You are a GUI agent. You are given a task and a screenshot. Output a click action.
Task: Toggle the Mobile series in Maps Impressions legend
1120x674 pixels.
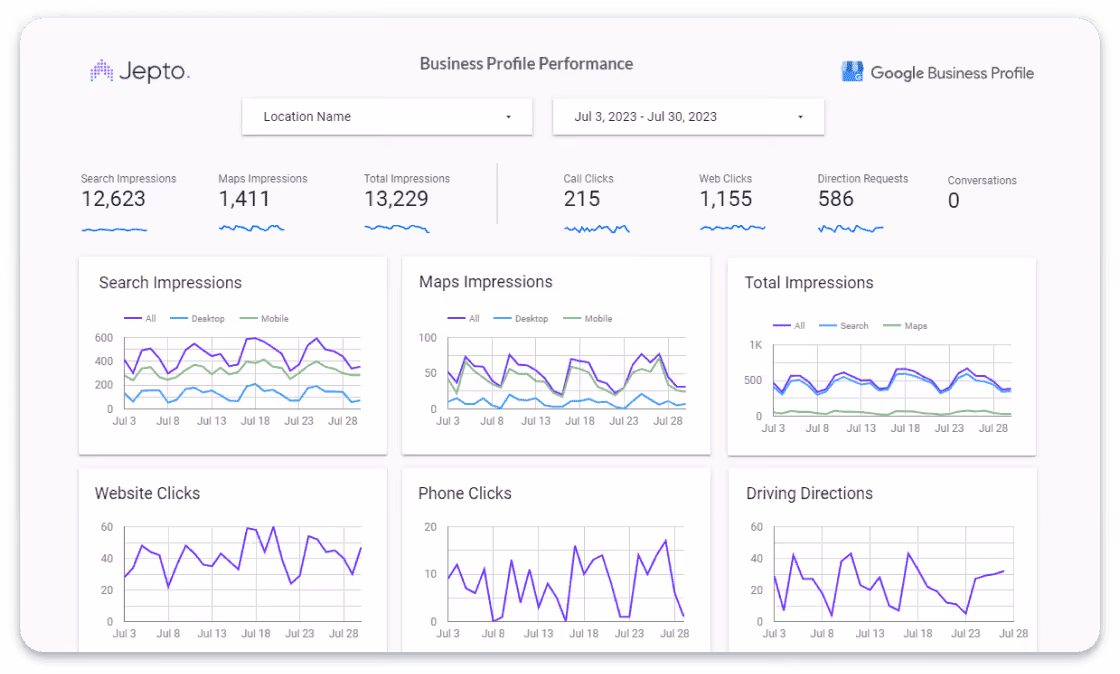click(588, 318)
